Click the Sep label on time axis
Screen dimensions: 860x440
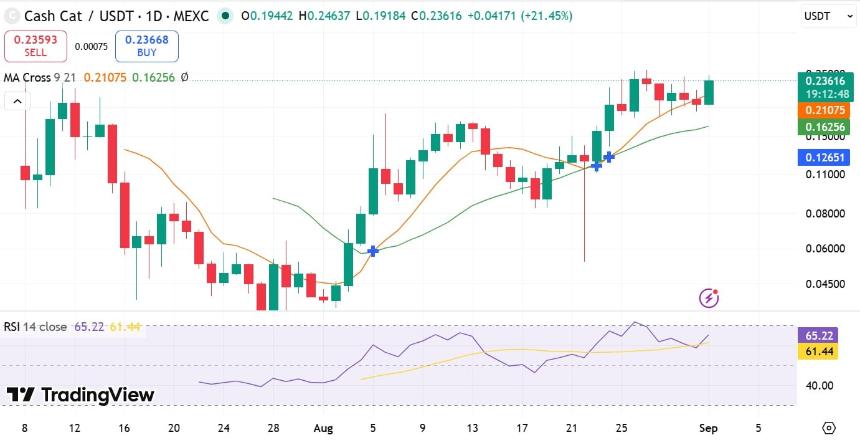pos(709,428)
